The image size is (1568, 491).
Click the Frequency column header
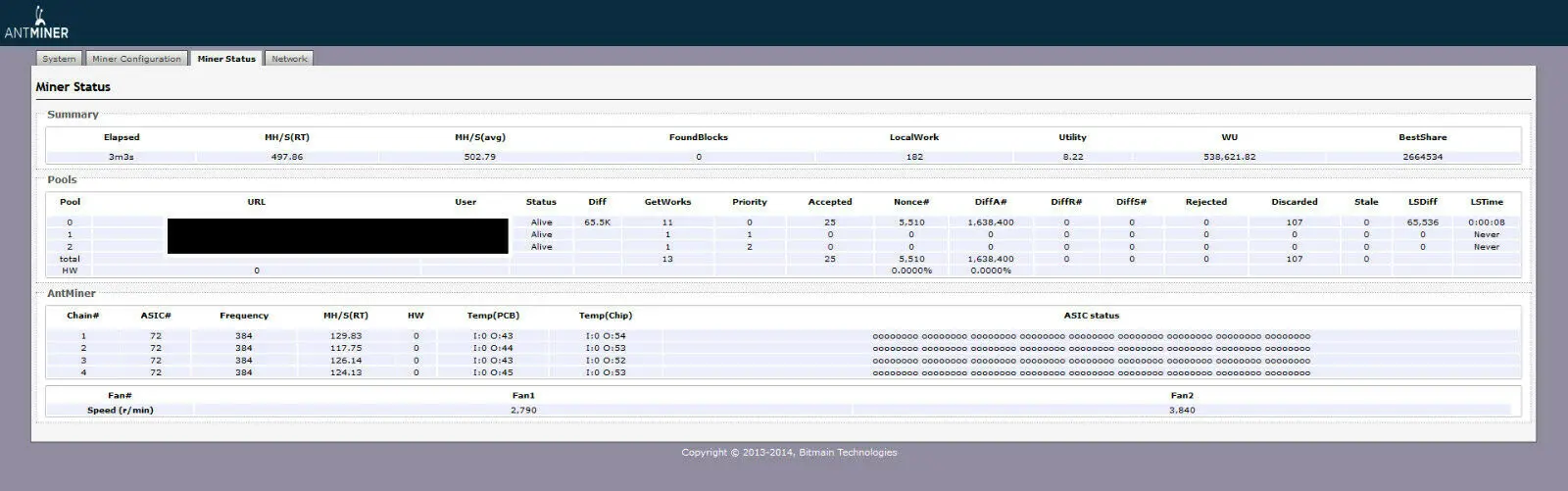pos(244,316)
